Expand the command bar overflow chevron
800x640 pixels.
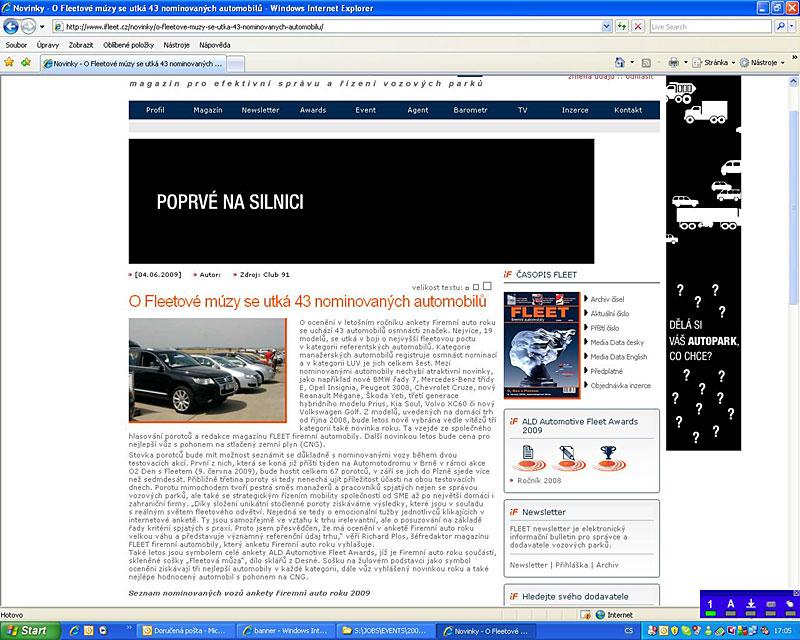tap(794, 57)
